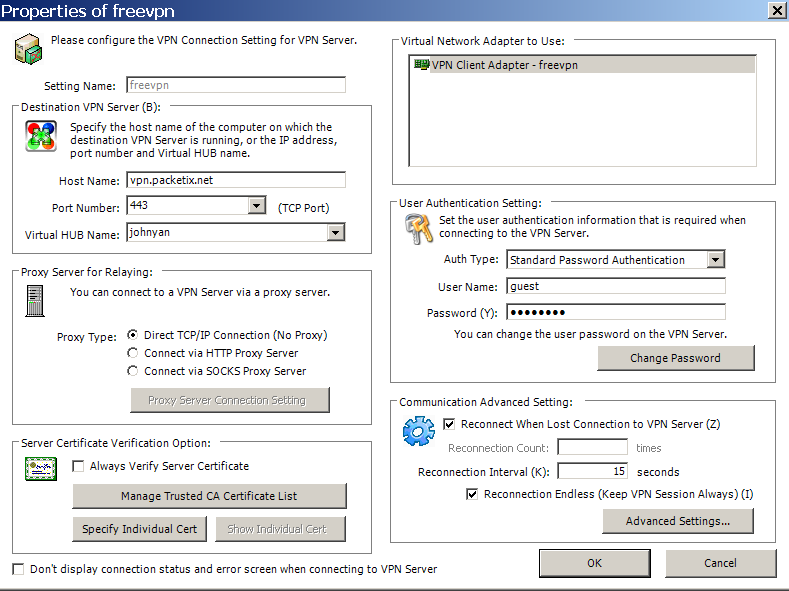This screenshot has width=789, height=591.
Task: Toggle Reconnect When Lost Connection checkbox
Action: pos(449,424)
